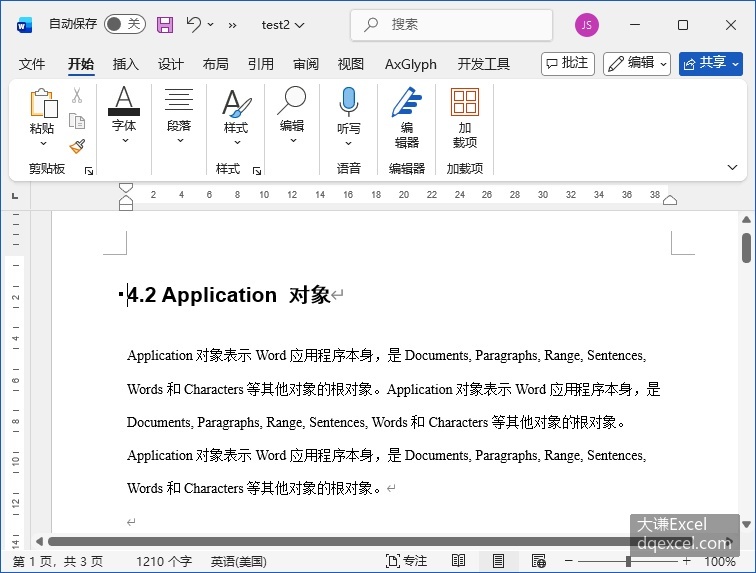756x573 pixels.
Task: Open the 段落 (Paragraph) group button
Action: [179, 115]
